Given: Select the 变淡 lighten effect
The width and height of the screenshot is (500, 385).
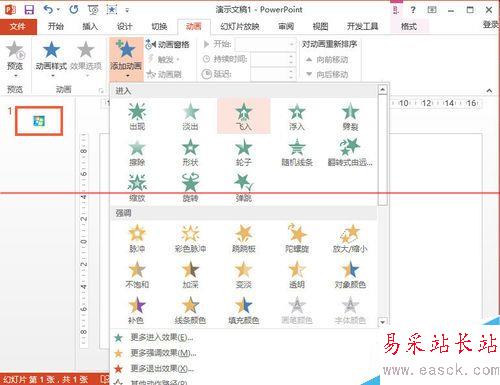Looking at the screenshot, I should pyautogui.click(x=244, y=274).
